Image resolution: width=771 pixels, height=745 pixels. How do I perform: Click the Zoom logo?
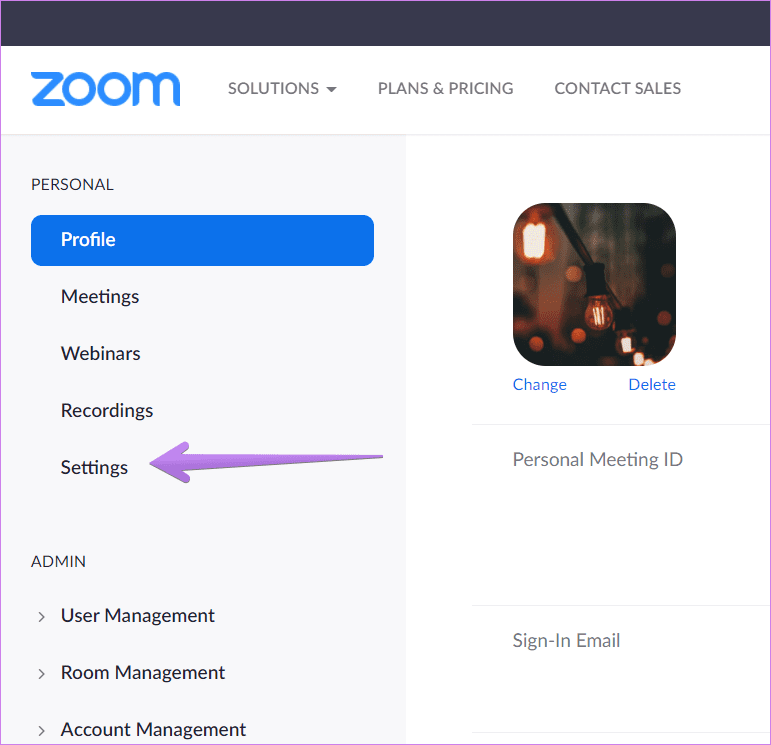click(105, 89)
